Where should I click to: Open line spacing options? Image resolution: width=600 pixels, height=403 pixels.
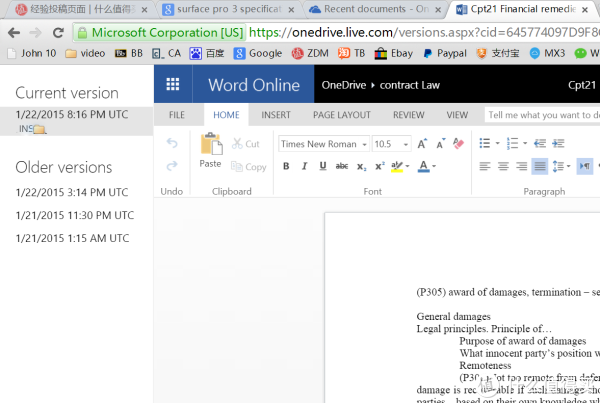coord(561,166)
